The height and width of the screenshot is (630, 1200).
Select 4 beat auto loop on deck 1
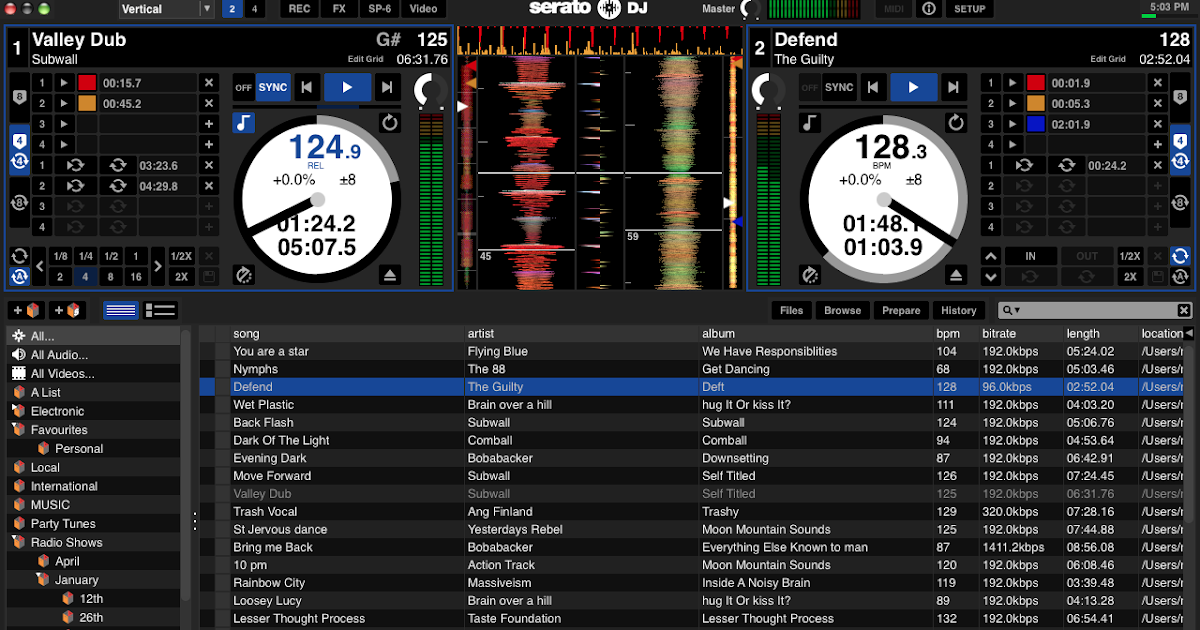tap(86, 277)
